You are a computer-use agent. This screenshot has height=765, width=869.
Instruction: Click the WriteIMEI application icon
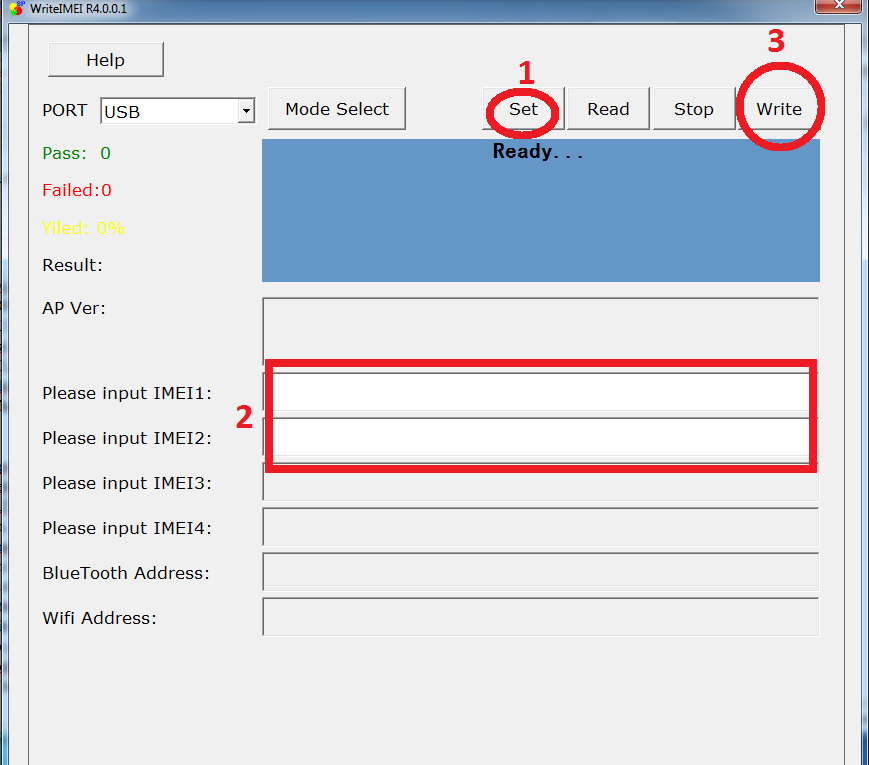point(14,10)
